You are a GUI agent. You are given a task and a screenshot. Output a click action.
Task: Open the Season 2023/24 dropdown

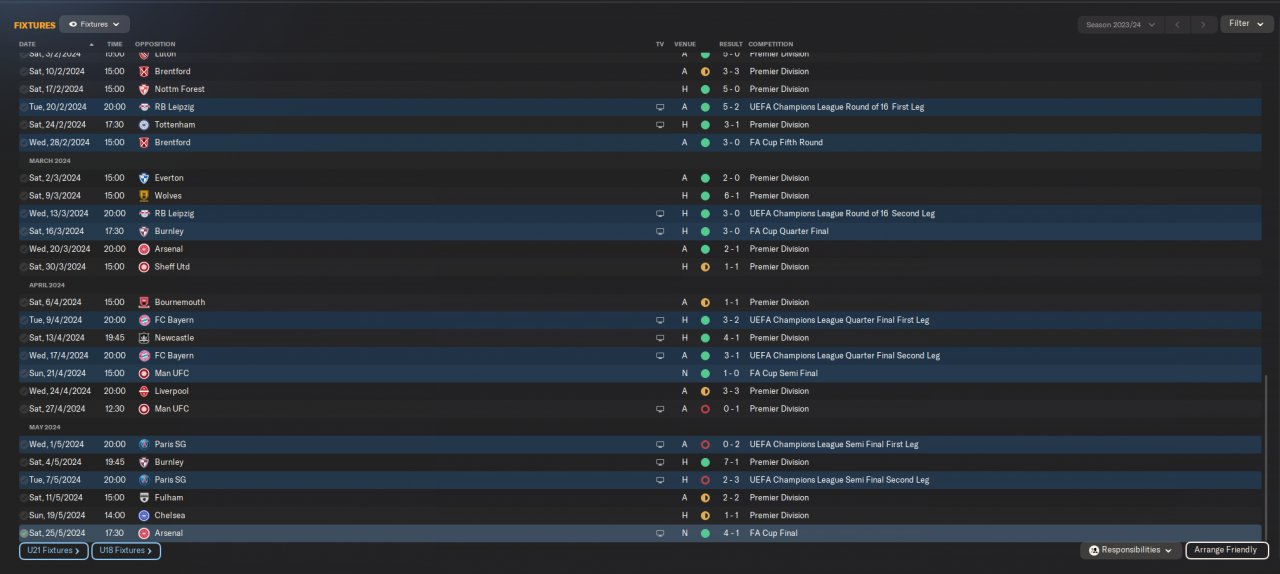tap(1121, 24)
